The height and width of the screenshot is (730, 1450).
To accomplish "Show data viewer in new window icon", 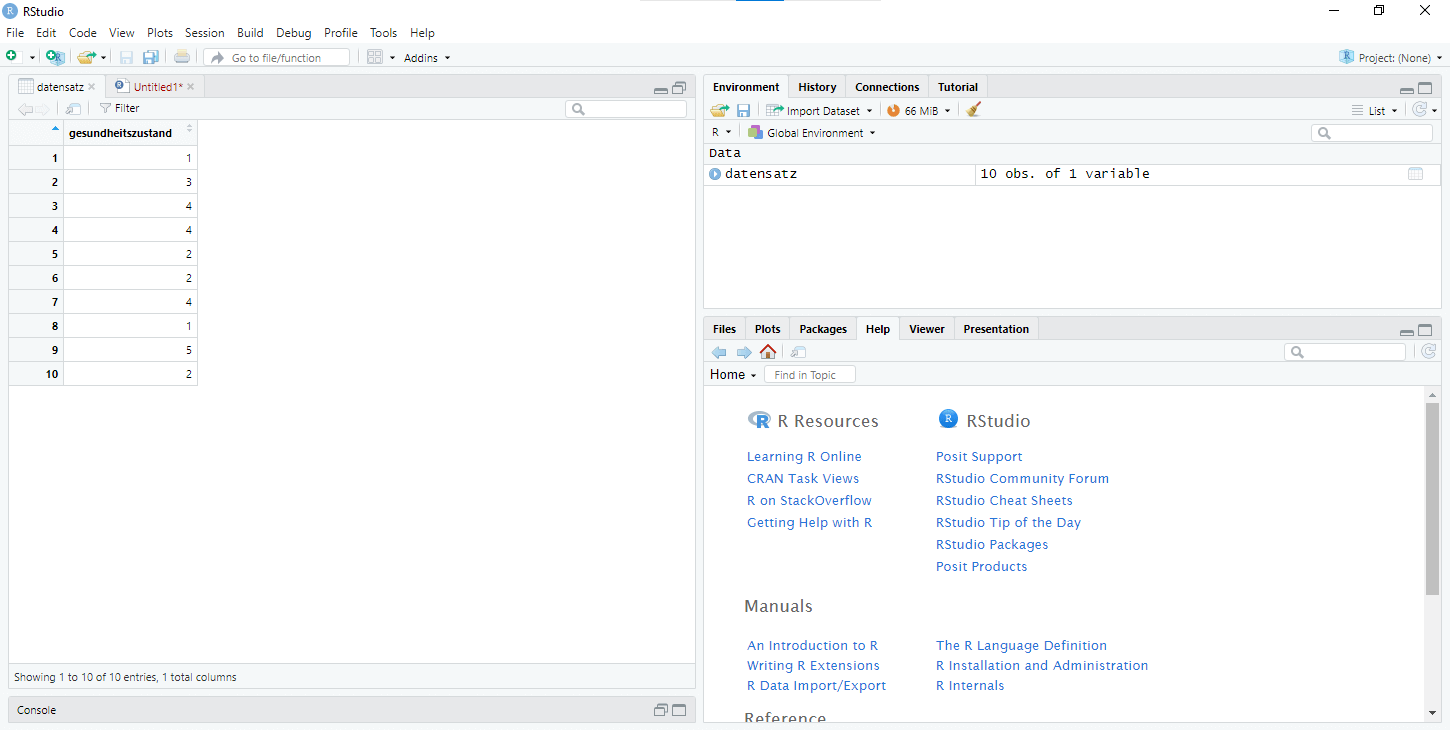I will 73,108.
